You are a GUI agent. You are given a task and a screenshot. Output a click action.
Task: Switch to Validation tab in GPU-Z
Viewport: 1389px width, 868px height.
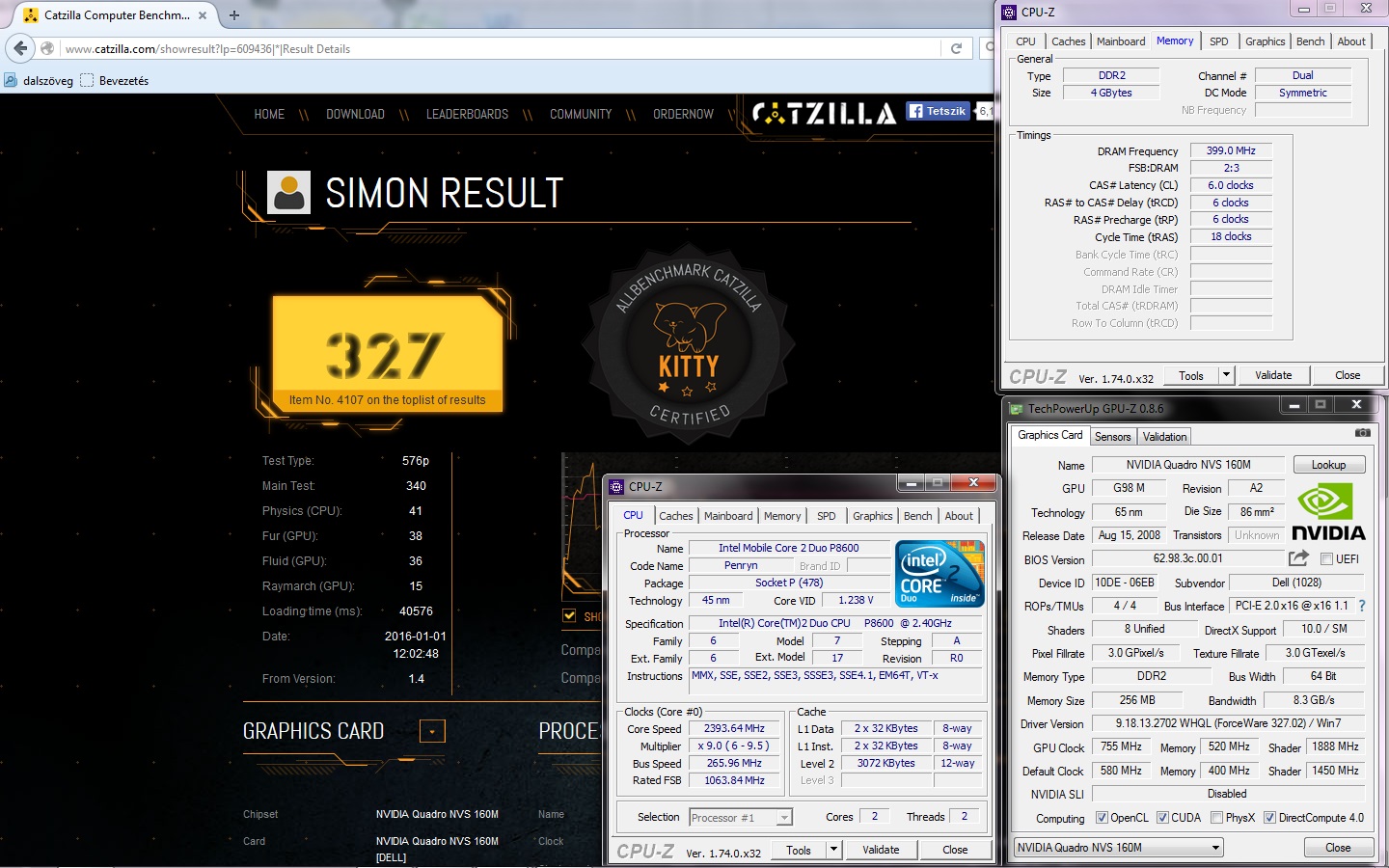coord(1164,437)
